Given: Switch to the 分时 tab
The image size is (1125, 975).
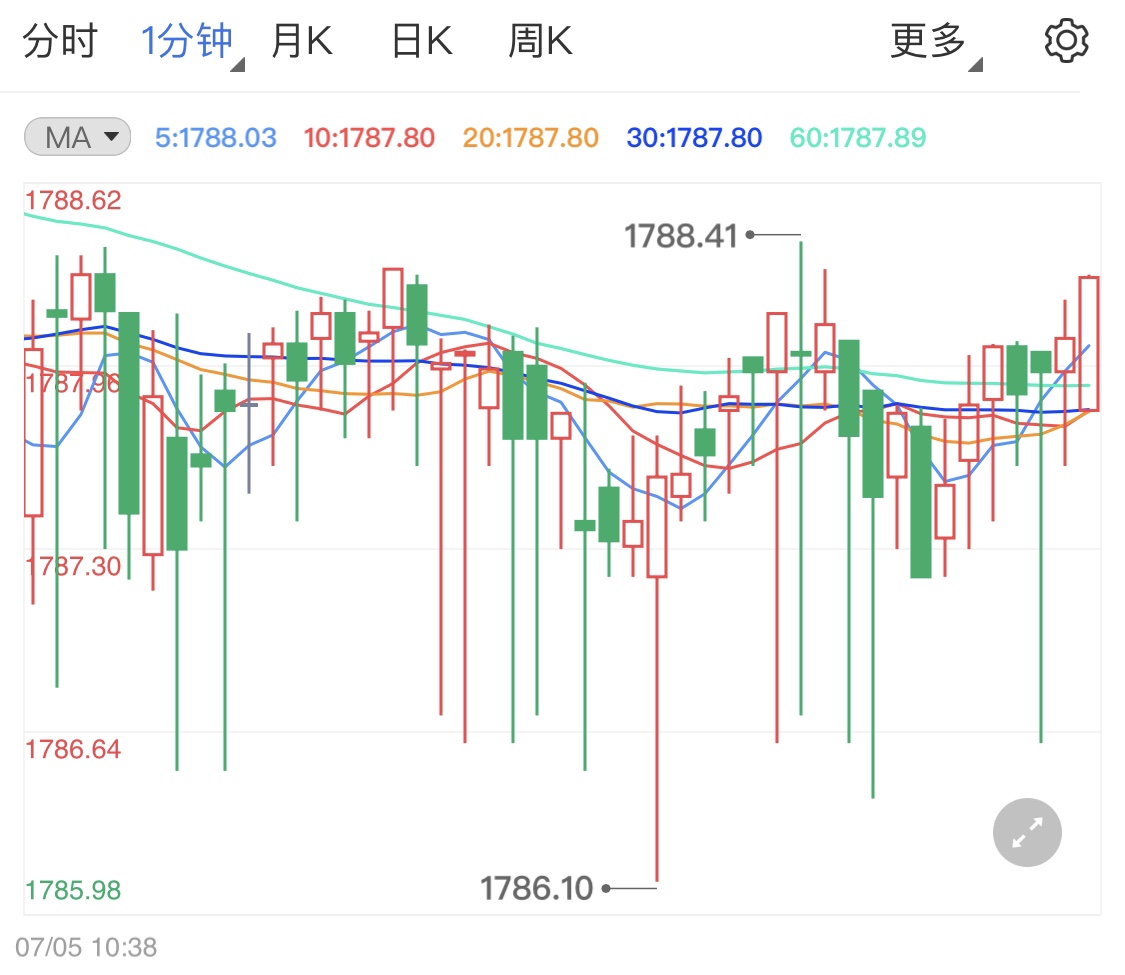Looking at the screenshot, I should point(60,41).
